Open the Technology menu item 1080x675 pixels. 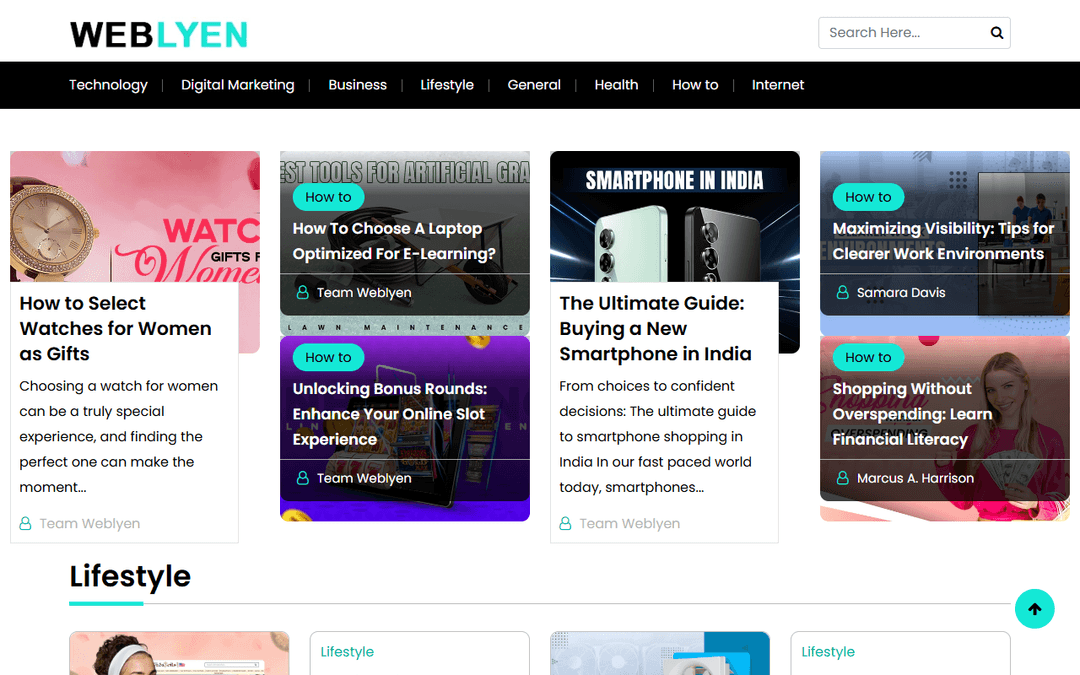pos(108,85)
